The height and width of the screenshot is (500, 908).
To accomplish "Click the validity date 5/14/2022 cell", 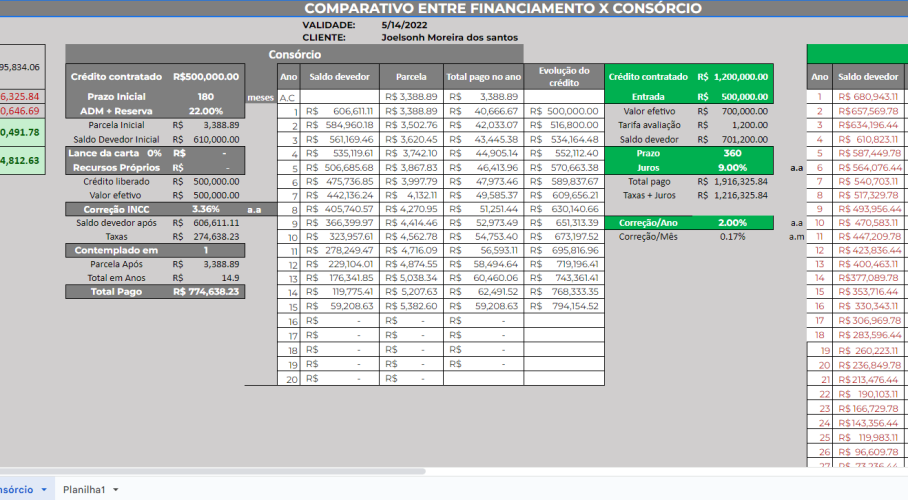I will pos(400,23).
